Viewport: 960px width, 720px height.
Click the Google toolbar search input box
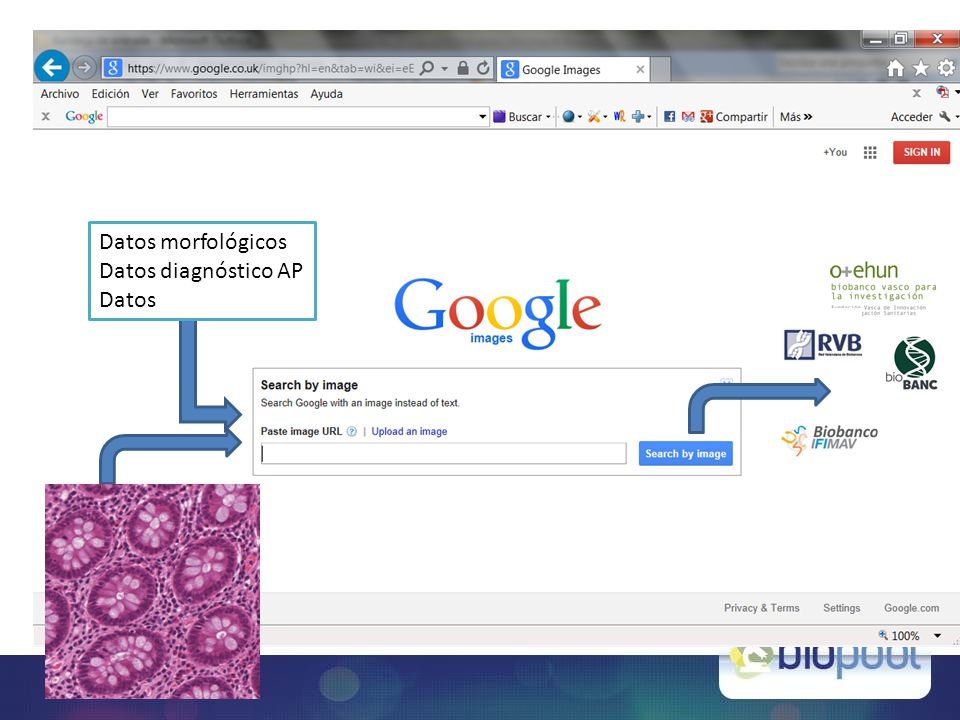click(x=293, y=116)
